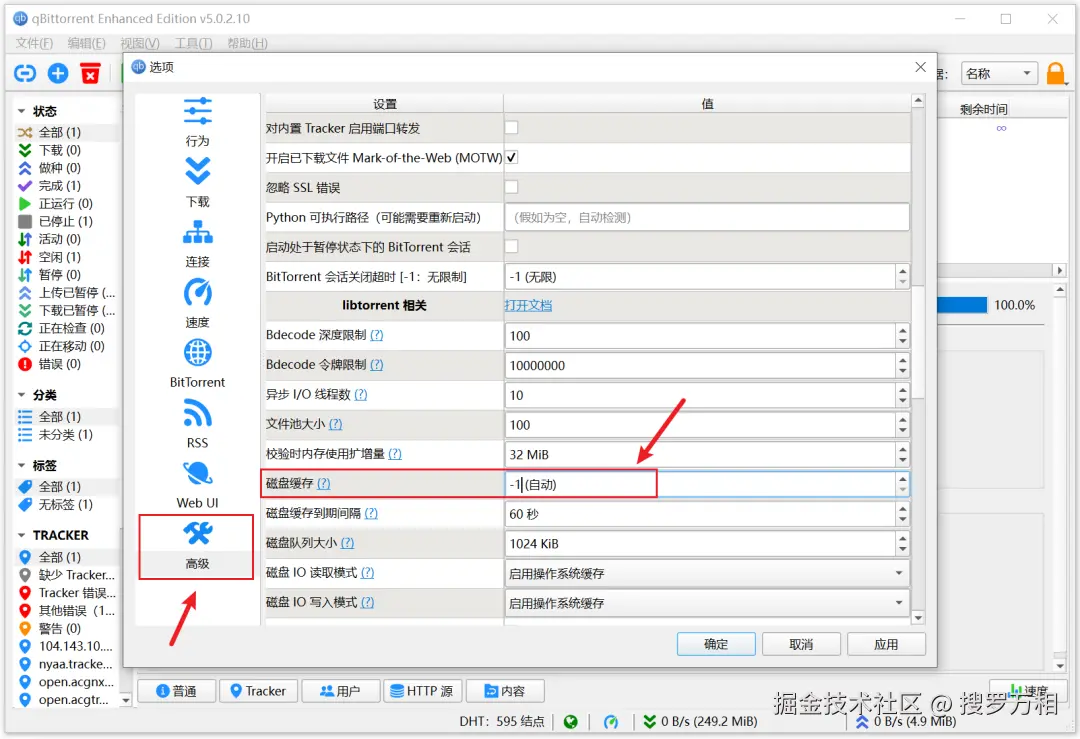Toggle 启动处于暂停状态下的 BitTorrent 会话 checkbox
Screen dimensions: 1080x739
coord(511,247)
